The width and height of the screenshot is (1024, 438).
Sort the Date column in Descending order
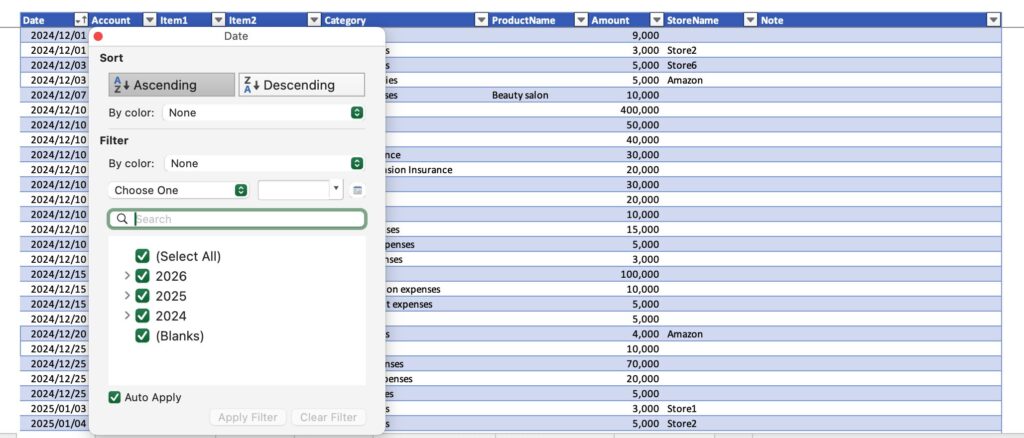coord(301,85)
